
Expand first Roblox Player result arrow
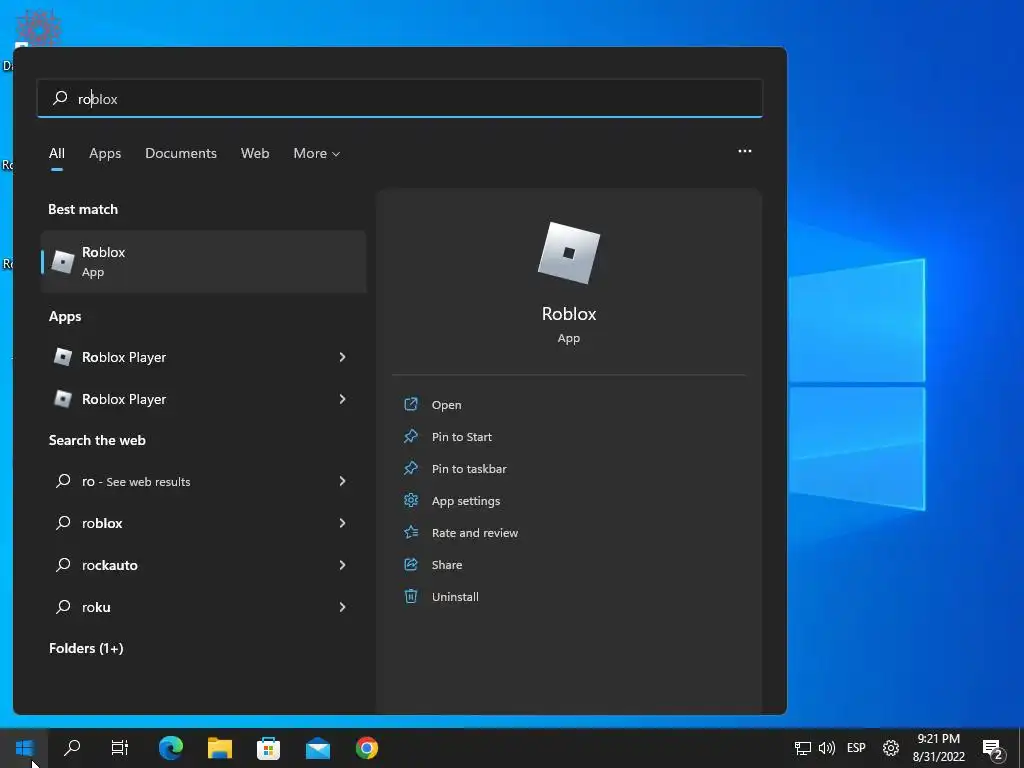click(342, 357)
